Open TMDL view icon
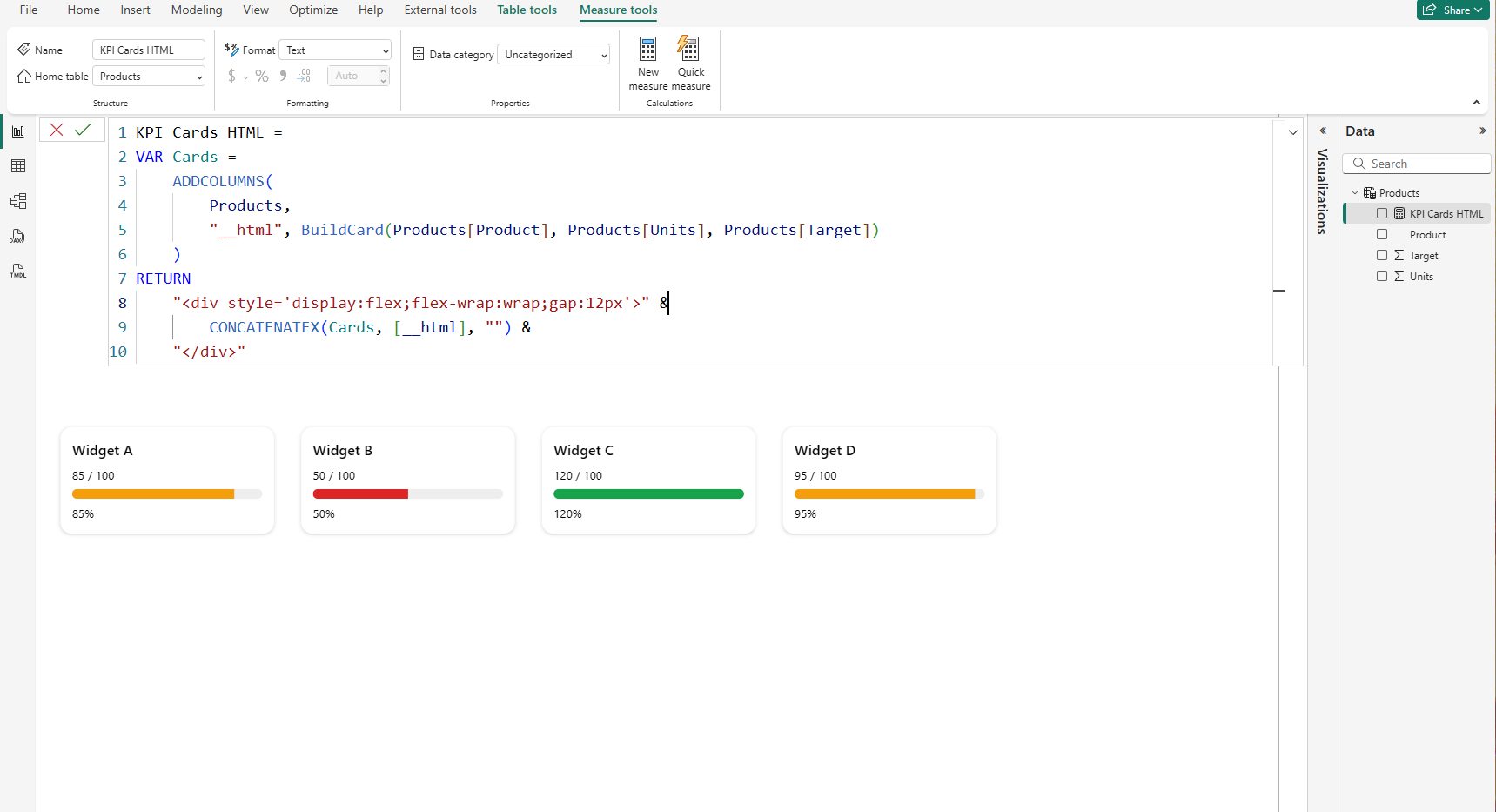This screenshot has height=812, width=1496. pyautogui.click(x=18, y=271)
